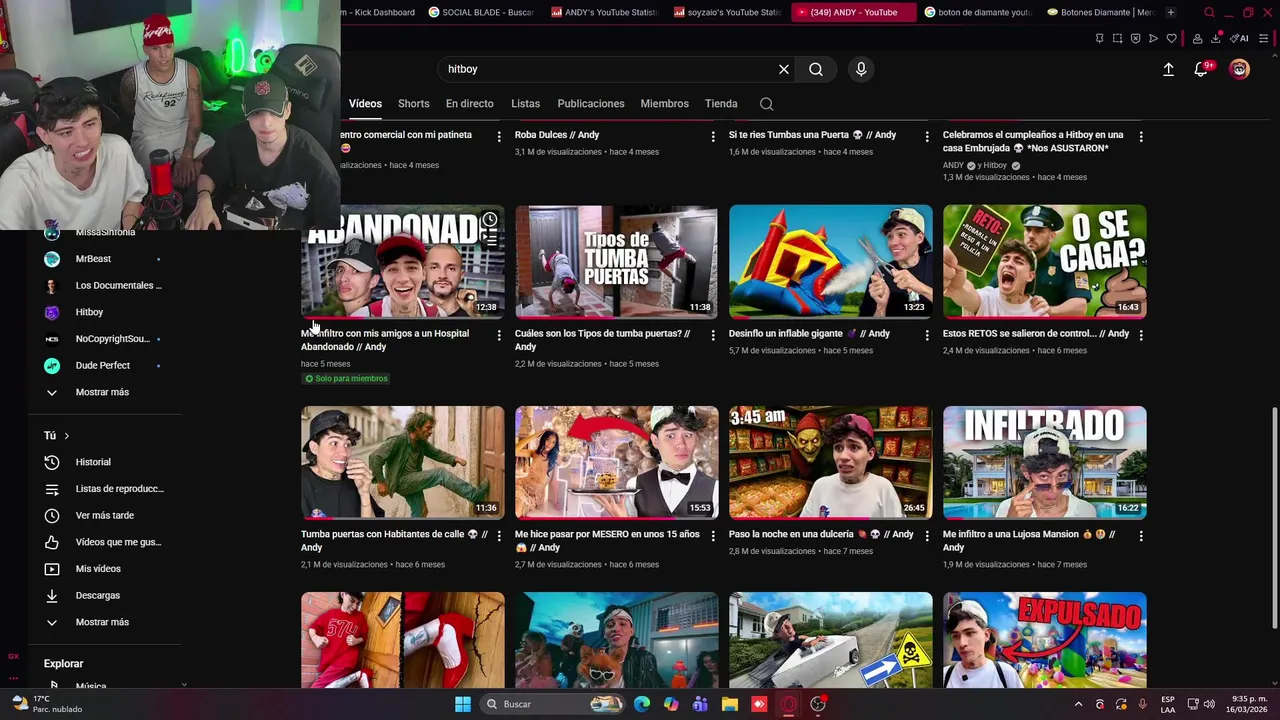Open options for Habitantes de calle video
The width and height of the screenshot is (1280, 720).
pos(499,536)
